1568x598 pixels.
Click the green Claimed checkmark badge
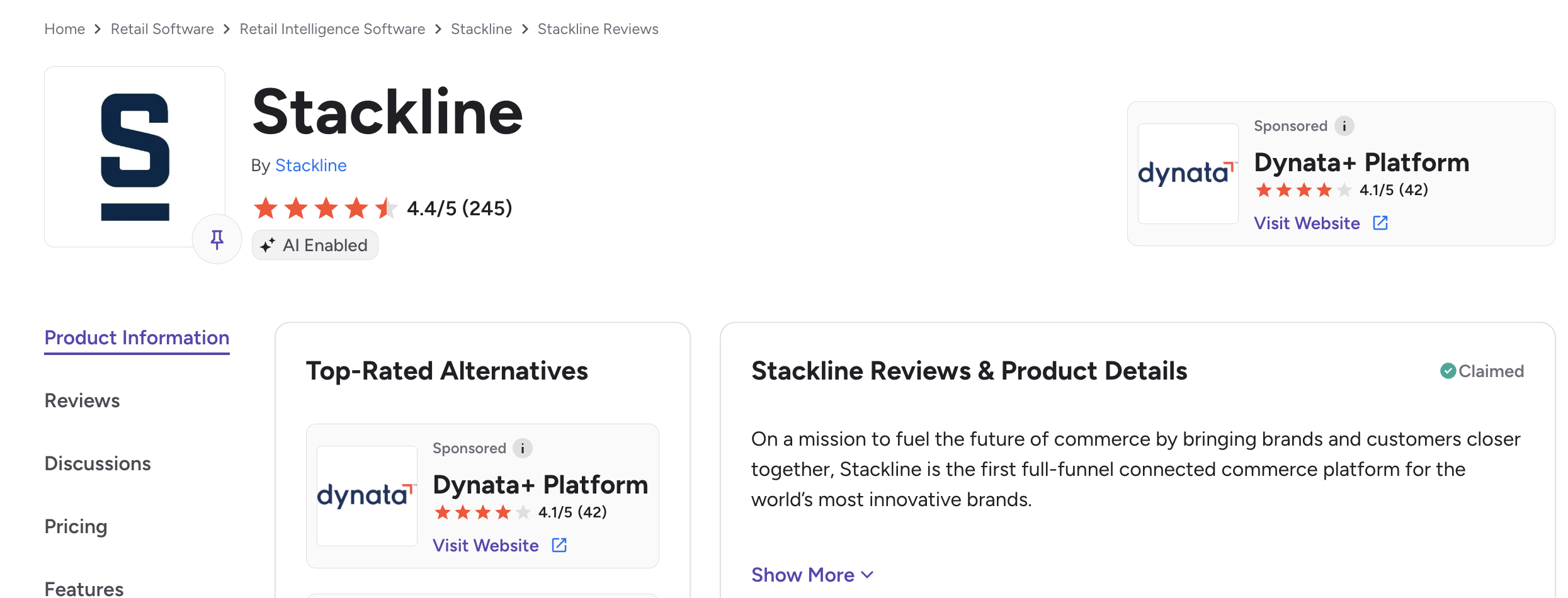1448,371
